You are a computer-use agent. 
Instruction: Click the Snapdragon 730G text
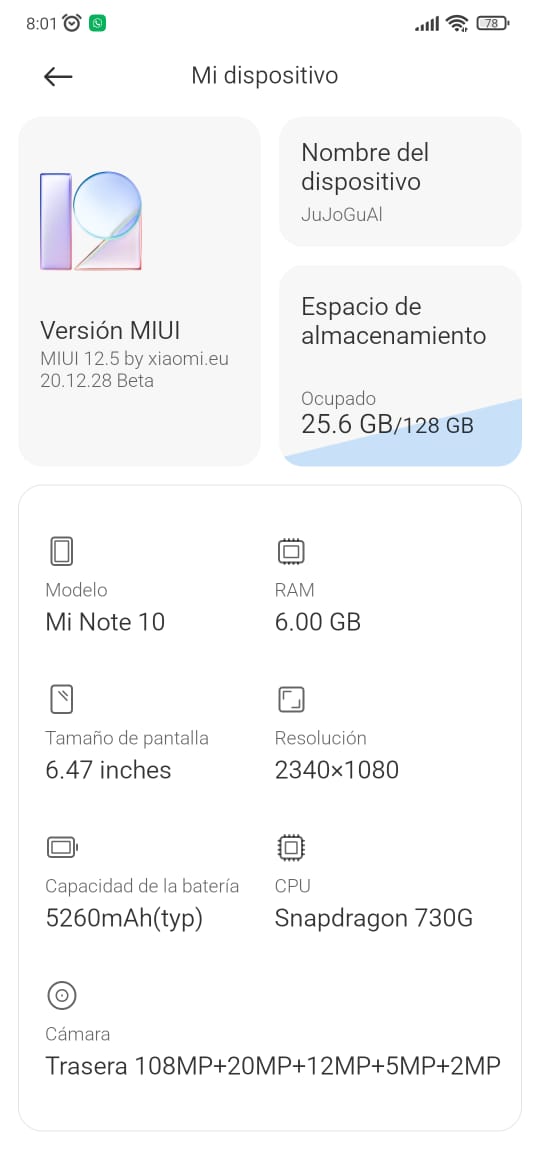coord(374,918)
